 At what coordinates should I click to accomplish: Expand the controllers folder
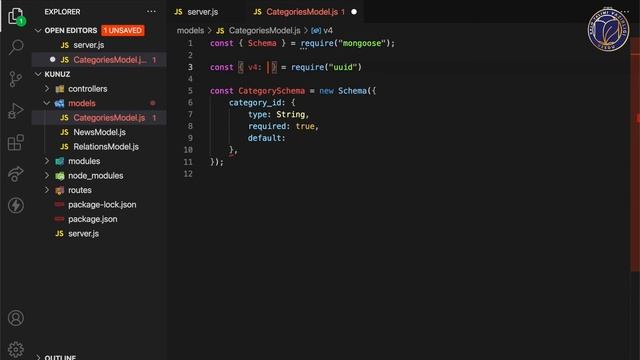coord(47,89)
